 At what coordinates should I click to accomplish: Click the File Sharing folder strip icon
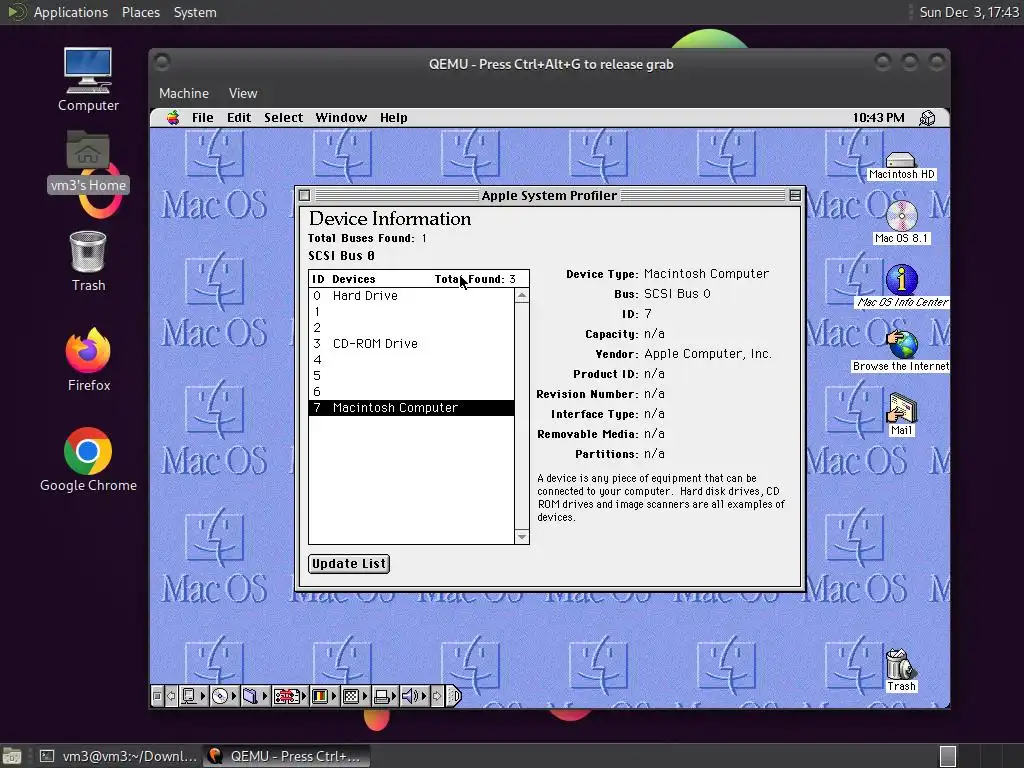coord(250,696)
